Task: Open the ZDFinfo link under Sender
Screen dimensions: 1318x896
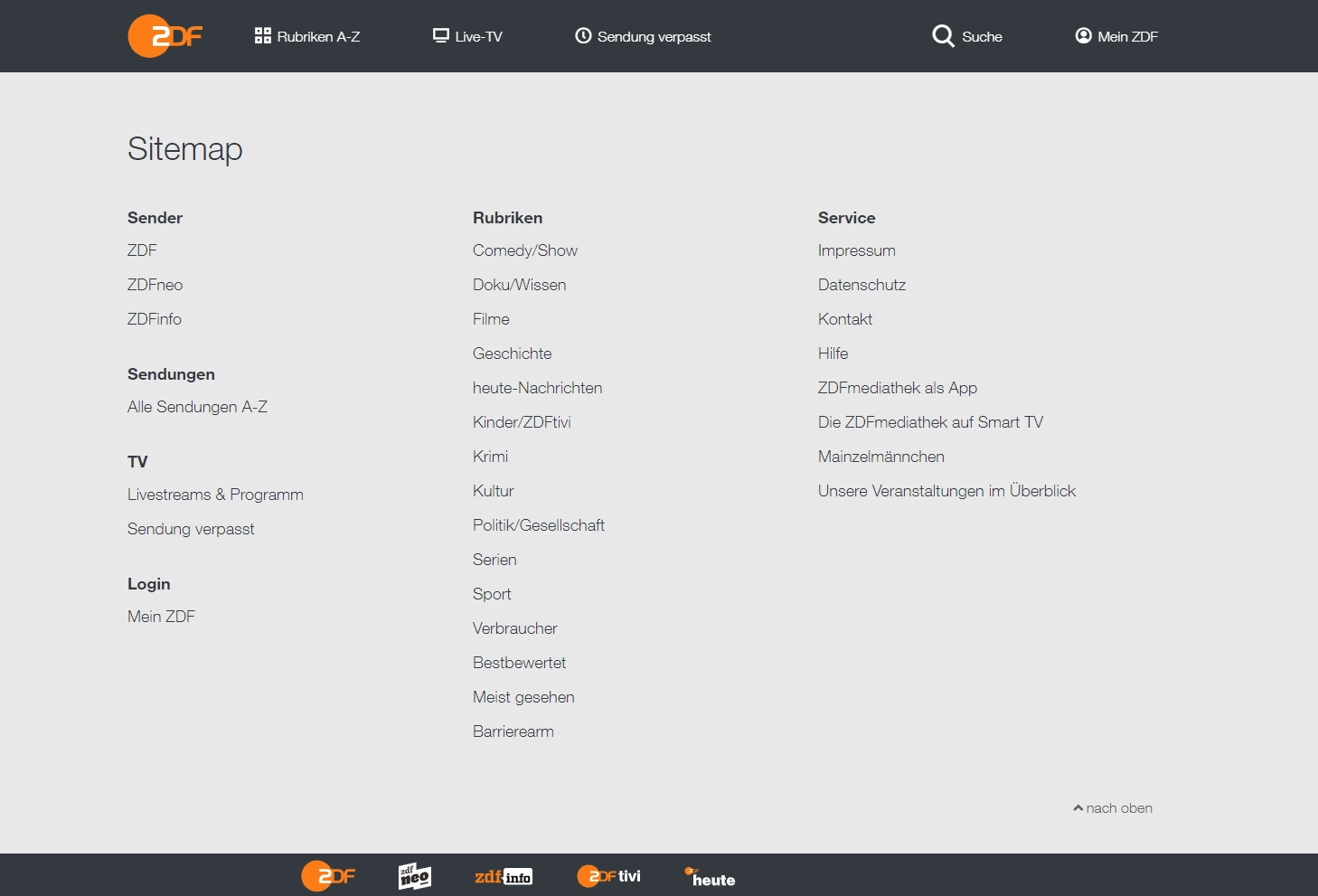Action: pyautogui.click(x=155, y=319)
